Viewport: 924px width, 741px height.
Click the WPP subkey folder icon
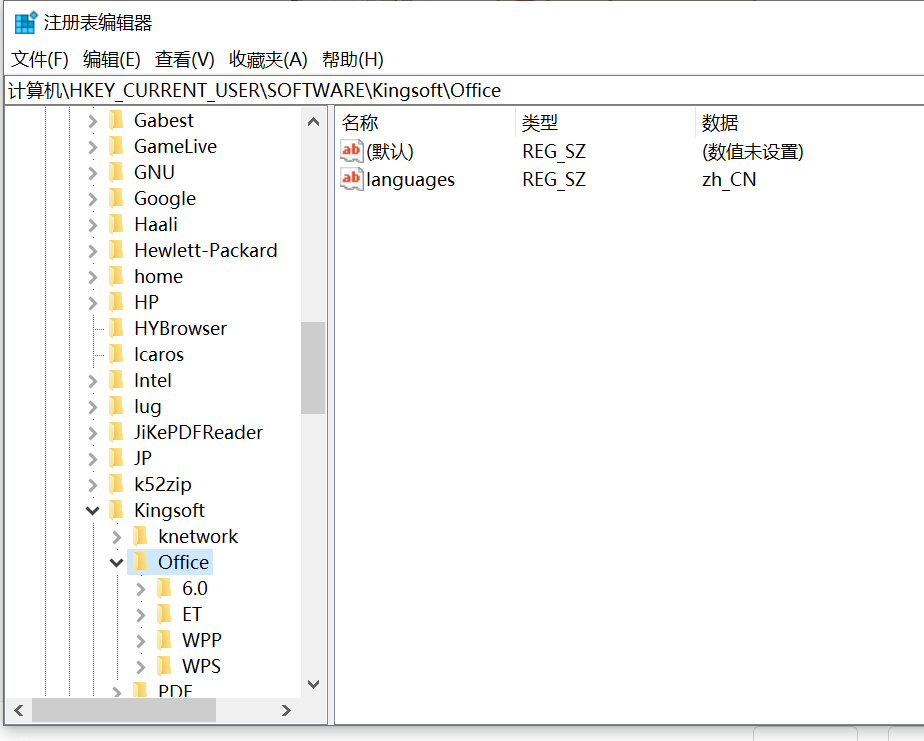point(165,640)
